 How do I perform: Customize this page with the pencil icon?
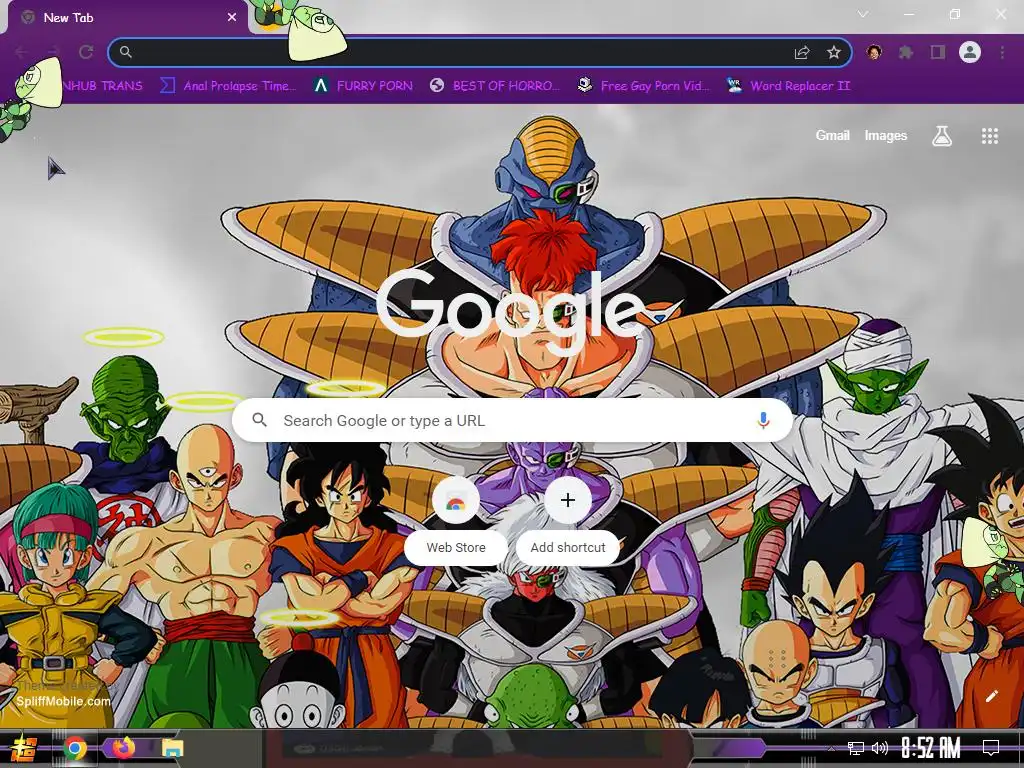[991, 696]
